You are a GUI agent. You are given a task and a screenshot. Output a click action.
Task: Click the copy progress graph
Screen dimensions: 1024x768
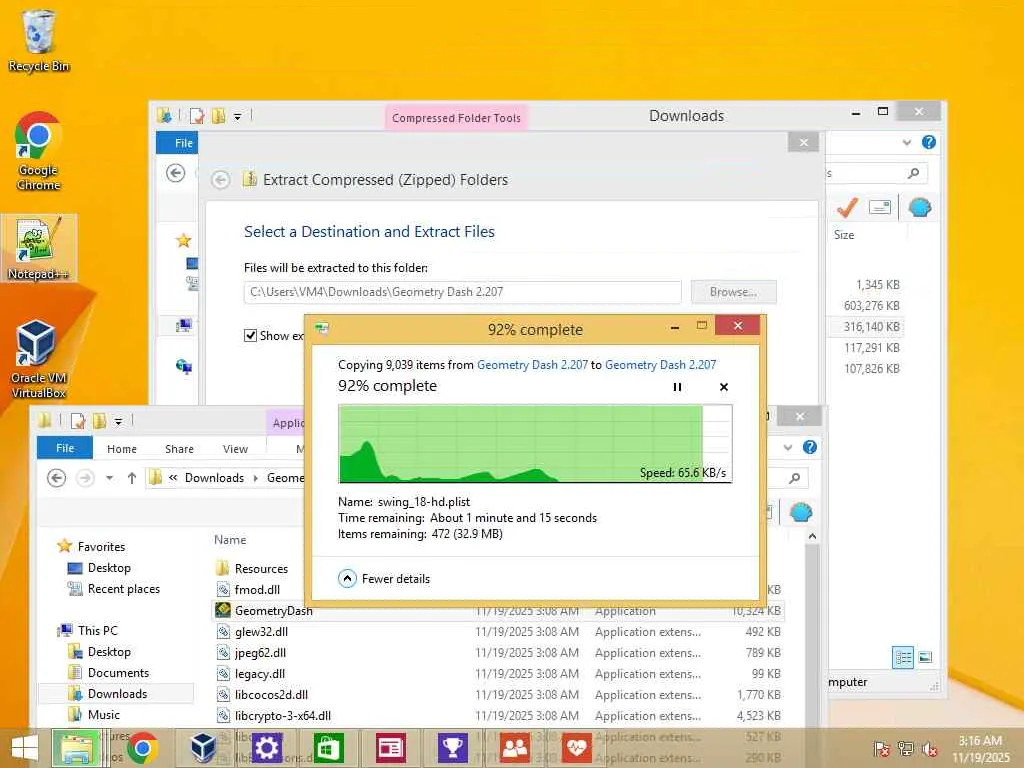[535, 443]
